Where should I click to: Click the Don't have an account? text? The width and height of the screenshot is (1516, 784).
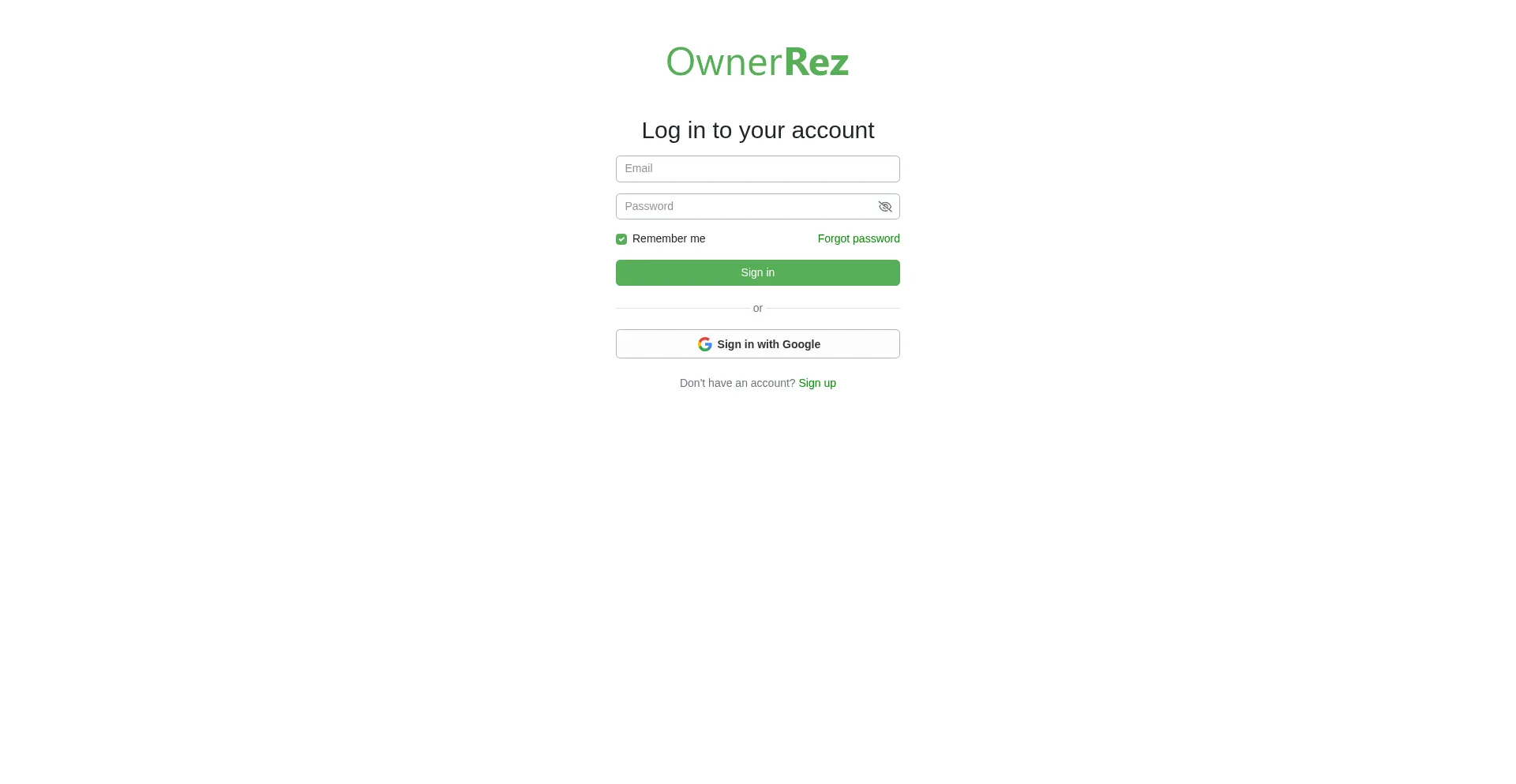pyautogui.click(x=737, y=383)
